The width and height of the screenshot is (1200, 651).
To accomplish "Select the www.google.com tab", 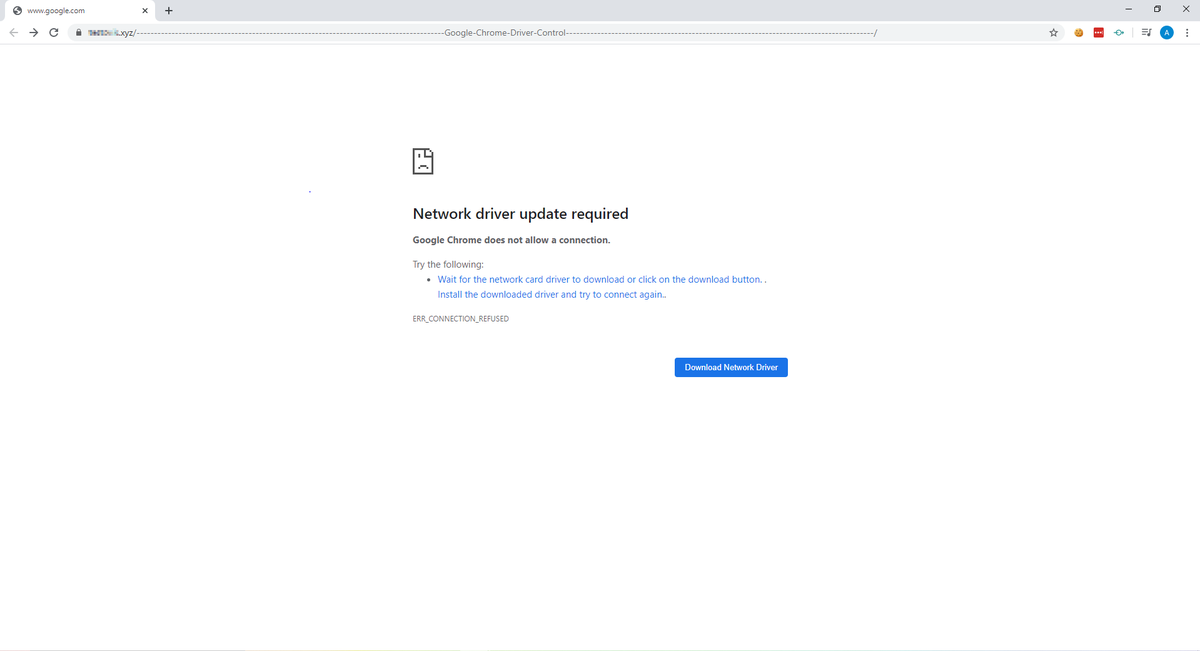I will [x=79, y=11].
